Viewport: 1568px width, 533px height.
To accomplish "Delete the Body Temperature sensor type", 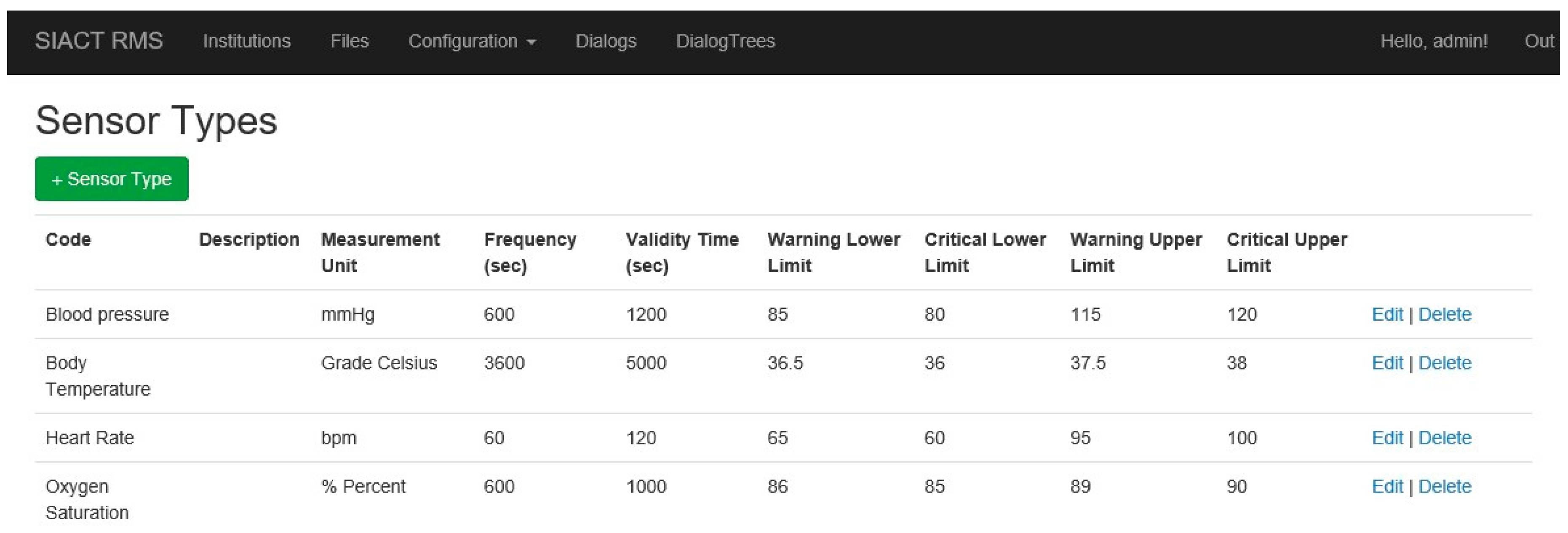I will click(1445, 363).
